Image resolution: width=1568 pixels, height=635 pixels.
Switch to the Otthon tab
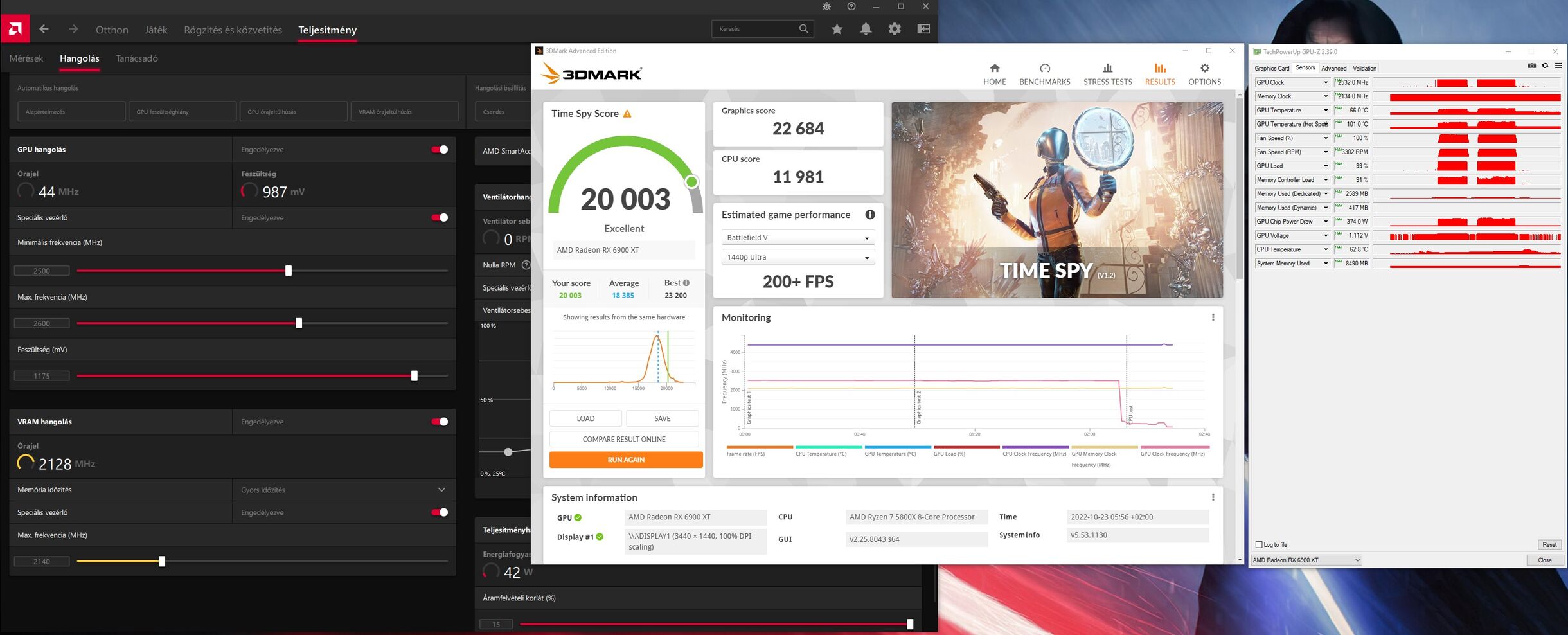(112, 30)
